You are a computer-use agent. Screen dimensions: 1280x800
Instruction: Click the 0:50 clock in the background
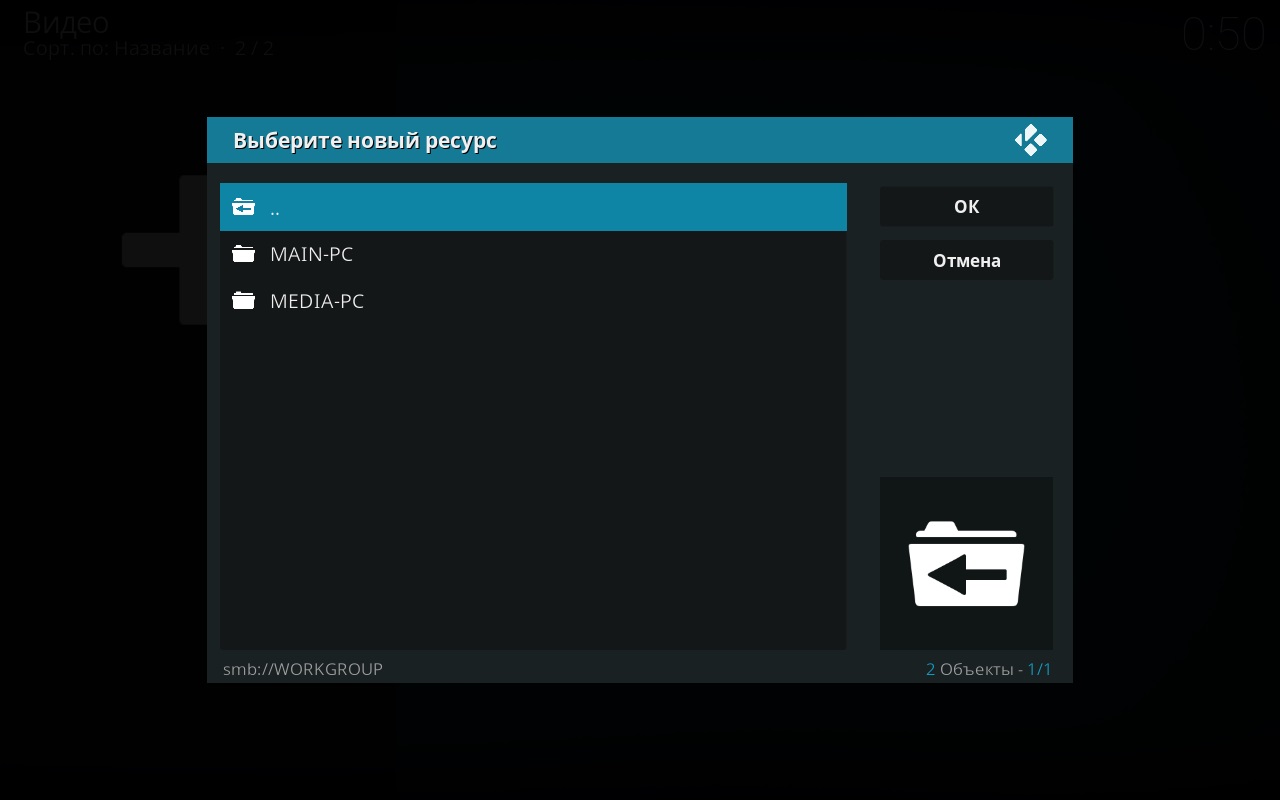(x=1223, y=34)
